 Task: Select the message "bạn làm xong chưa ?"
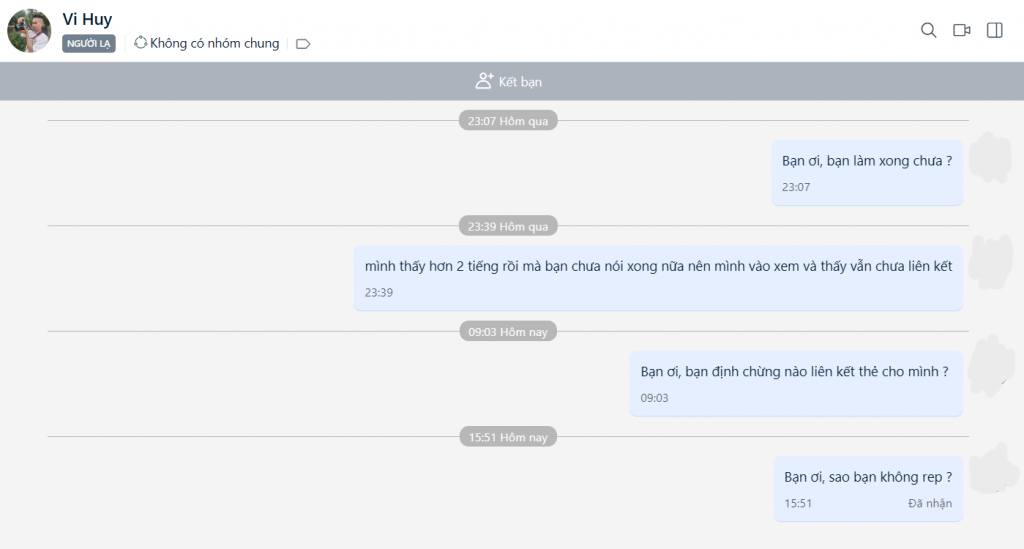pos(866,161)
